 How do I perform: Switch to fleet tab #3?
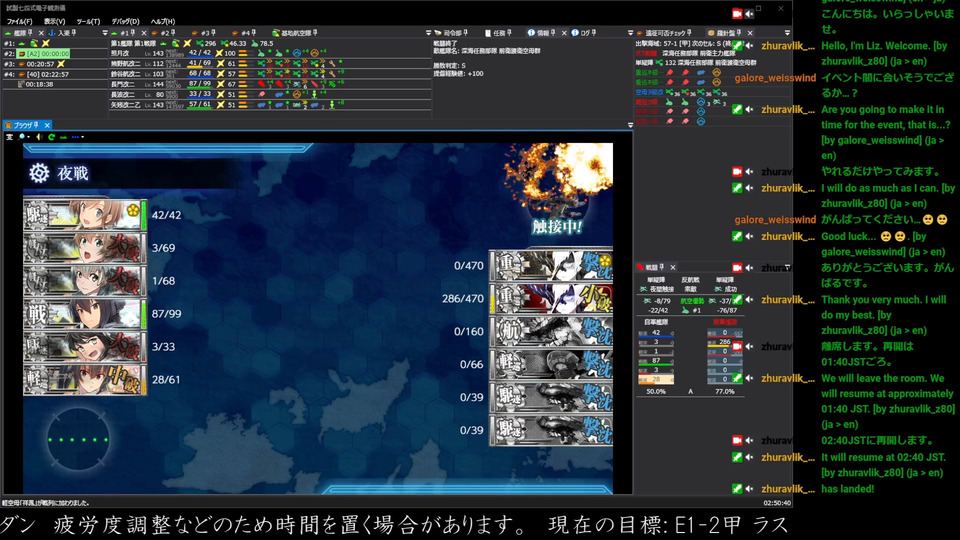[203, 33]
